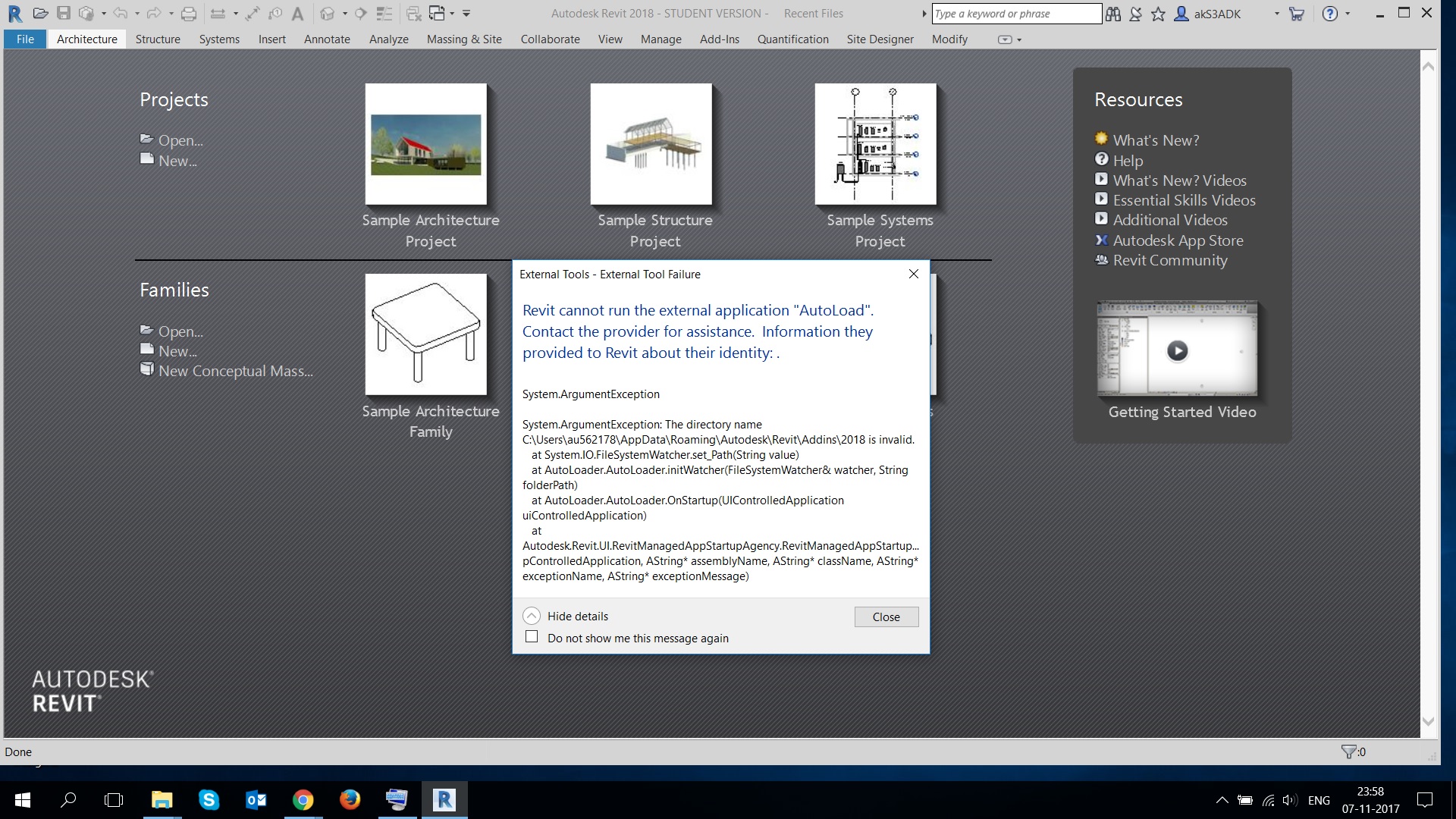Click the Manage ribbon tab icon
Screen dimensions: 1456x819
pyautogui.click(x=660, y=39)
